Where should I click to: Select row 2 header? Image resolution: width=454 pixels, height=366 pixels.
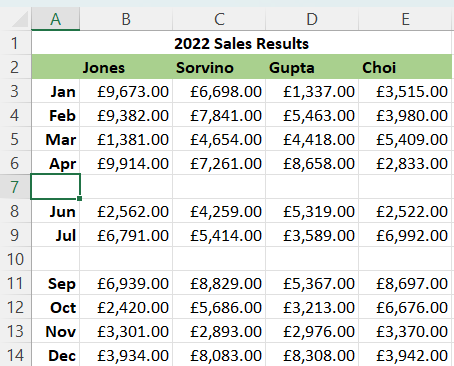[x=15, y=67]
